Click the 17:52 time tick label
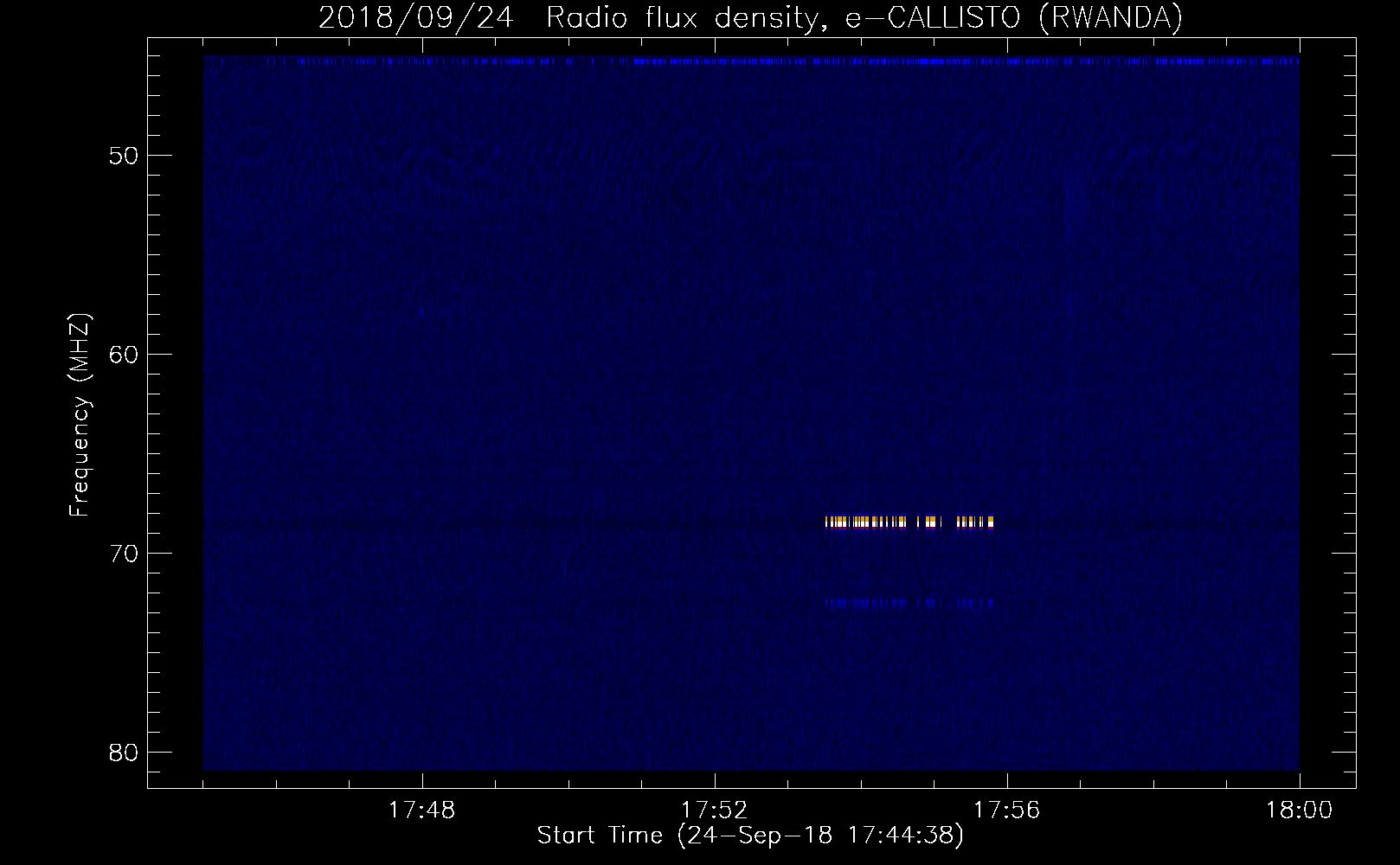The height and width of the screenshot is (865, 1400). pos(714,811)
